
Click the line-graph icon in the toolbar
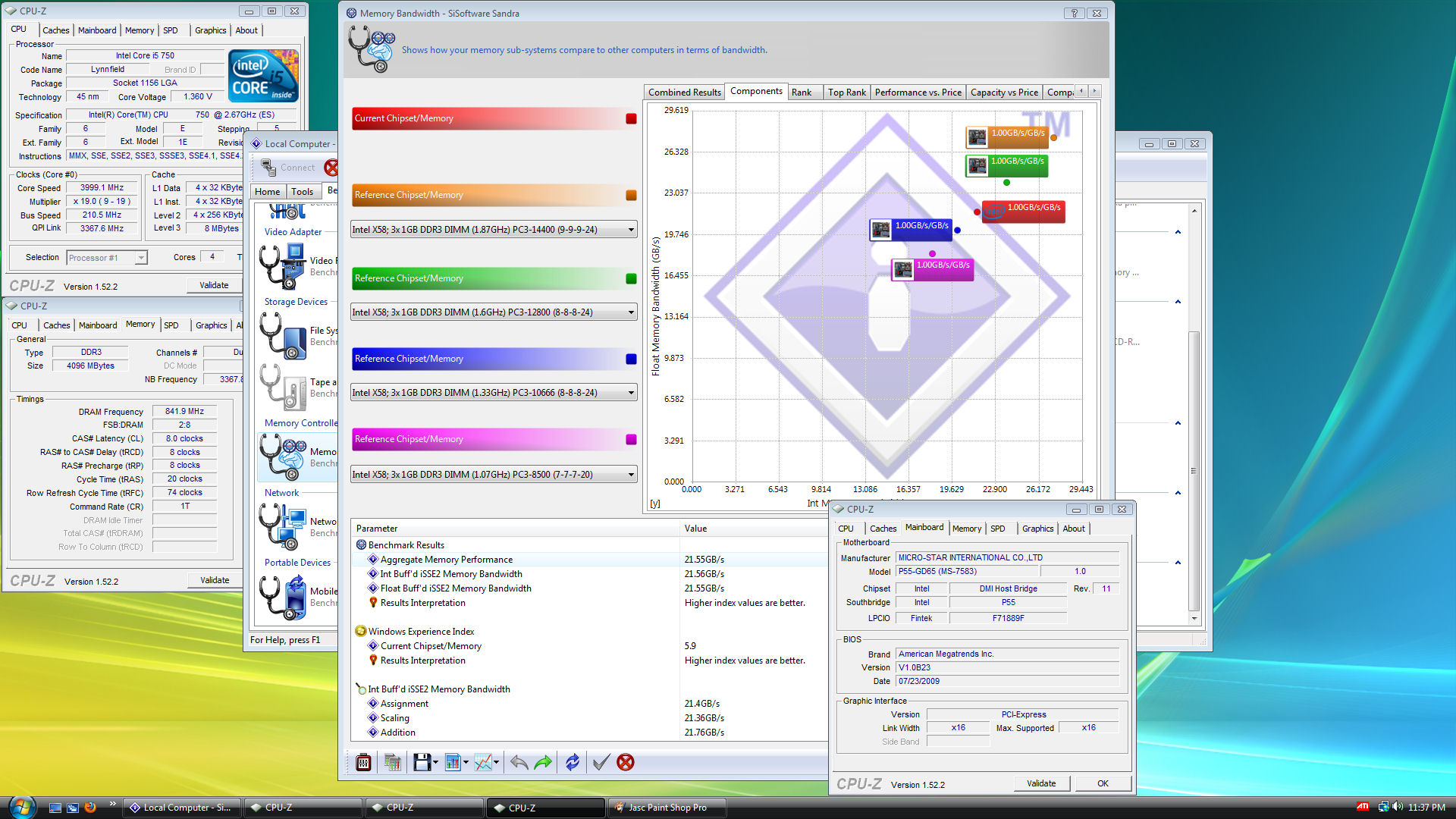[483, 762]
